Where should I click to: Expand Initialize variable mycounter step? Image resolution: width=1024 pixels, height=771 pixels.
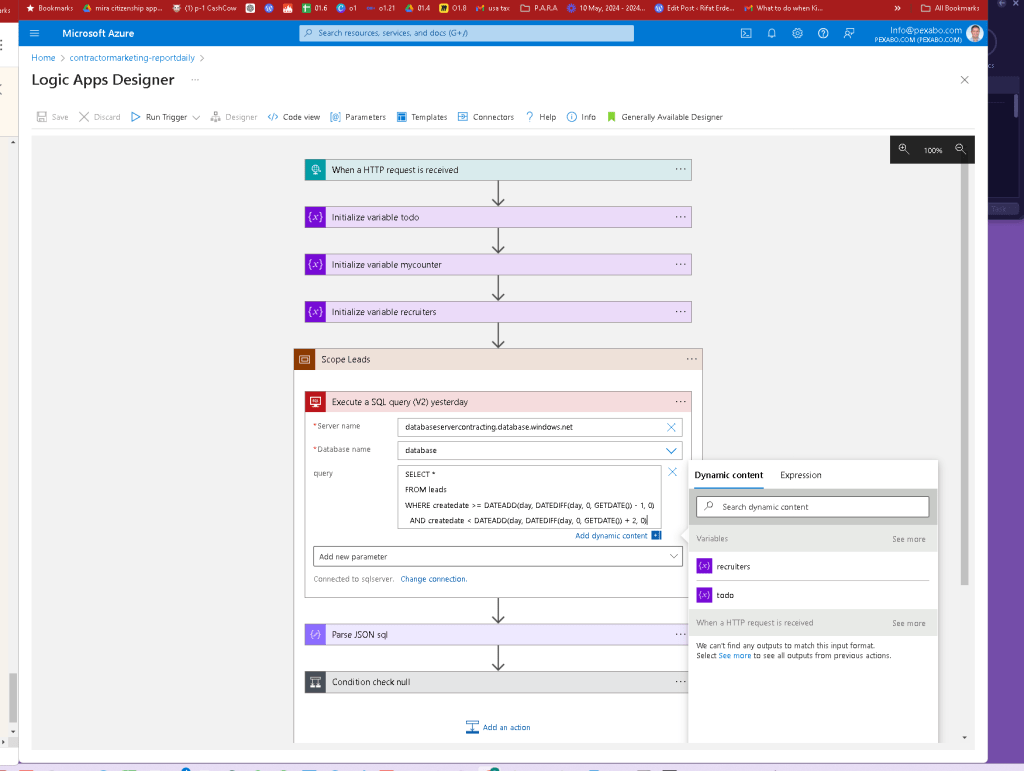click(498, 264)
